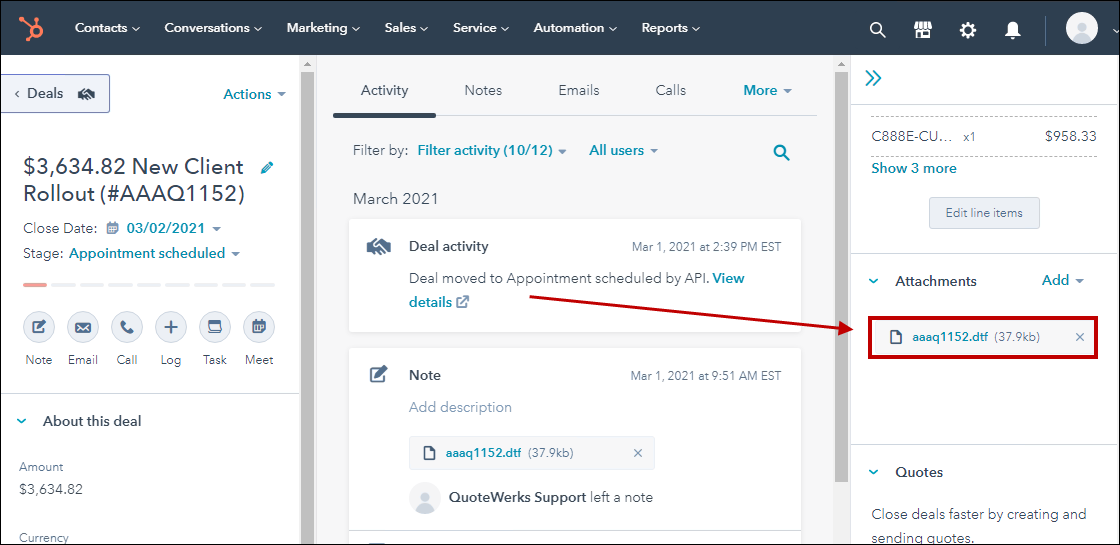Open the search magnifier in top navigation
This screenshot has height=545, width=1120.
877,30
